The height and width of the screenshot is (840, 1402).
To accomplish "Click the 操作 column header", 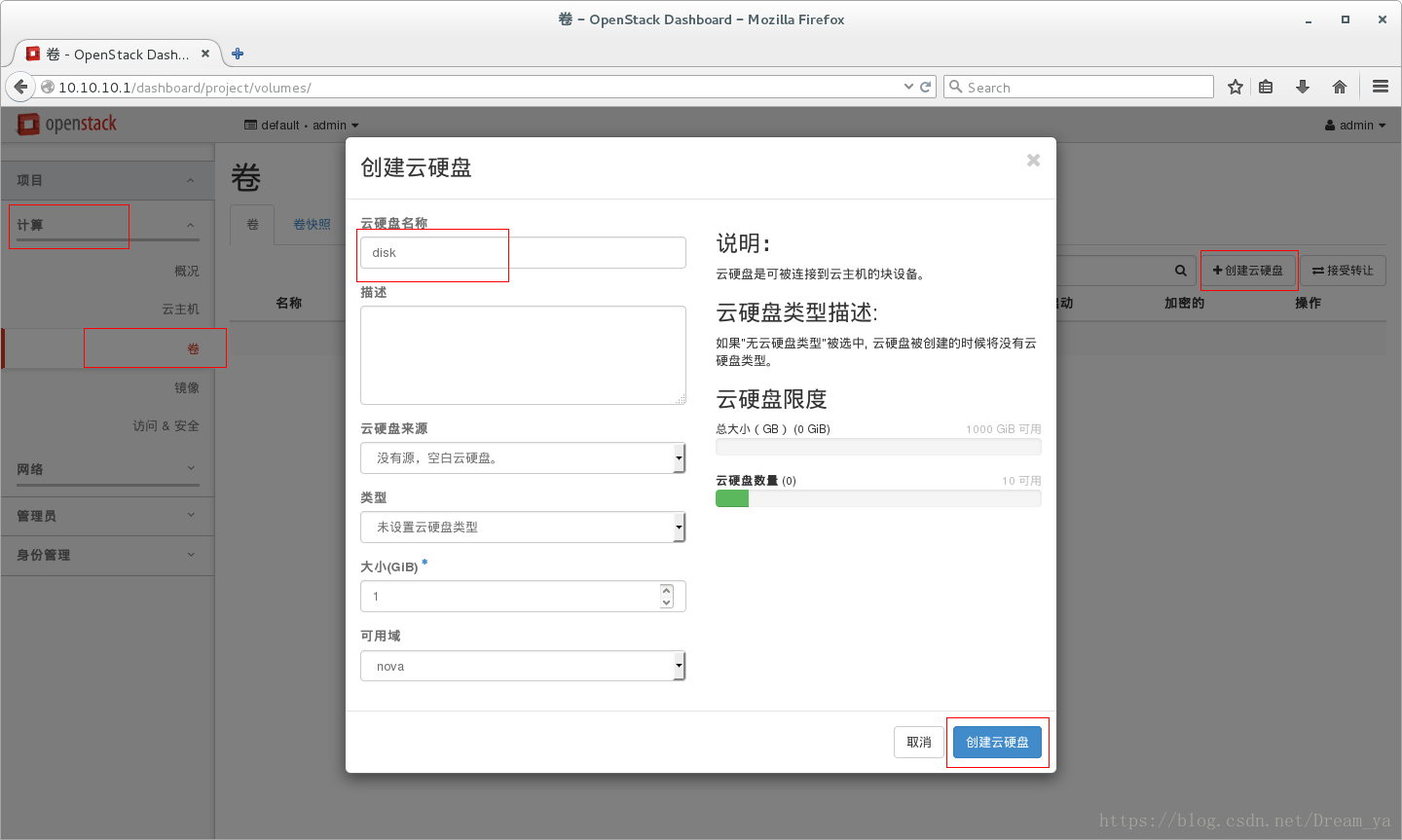I will 1308,303.
